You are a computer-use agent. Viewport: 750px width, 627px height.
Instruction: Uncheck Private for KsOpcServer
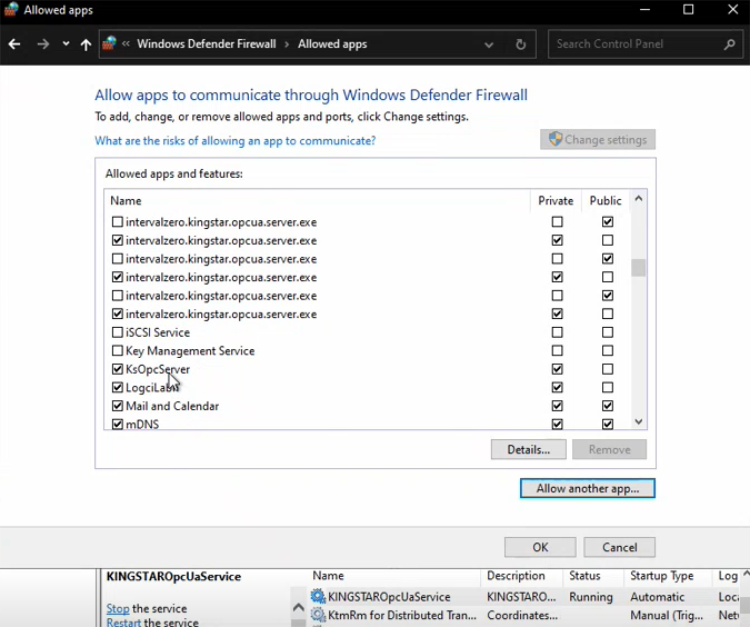pos(557,369)
